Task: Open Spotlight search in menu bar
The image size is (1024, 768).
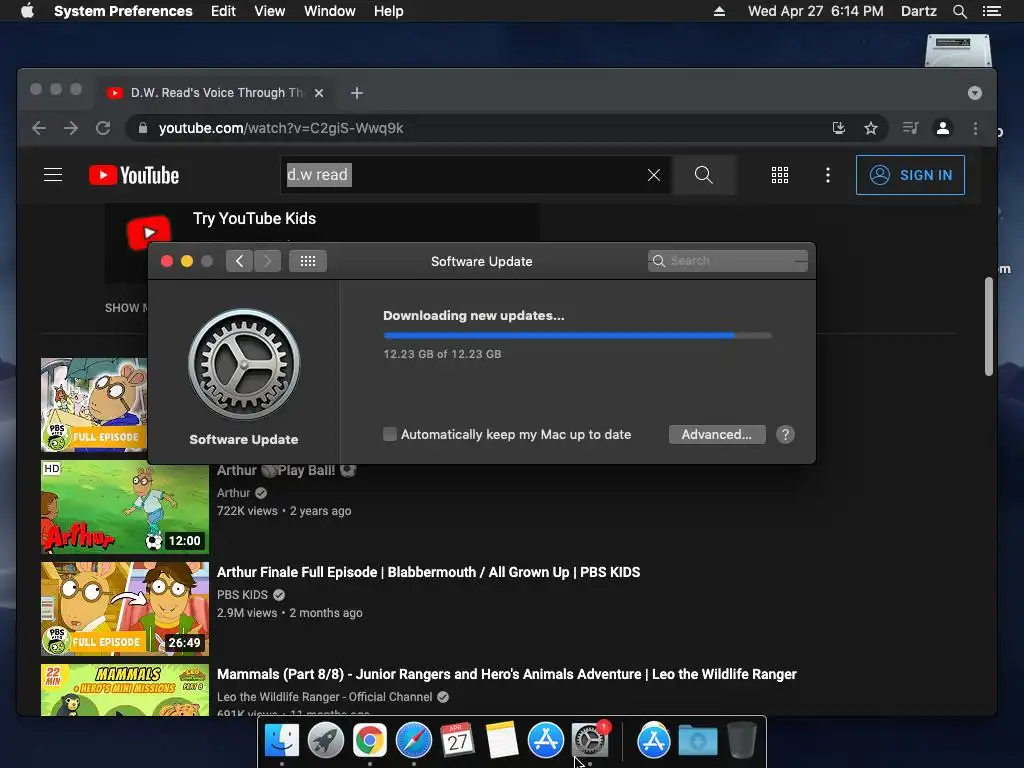Action: pos(959,11)
